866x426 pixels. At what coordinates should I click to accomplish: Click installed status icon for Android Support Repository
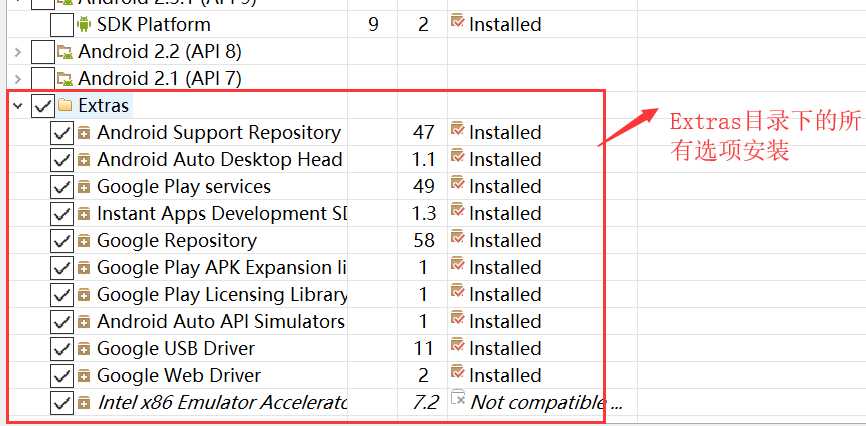[x=457, y=130]
